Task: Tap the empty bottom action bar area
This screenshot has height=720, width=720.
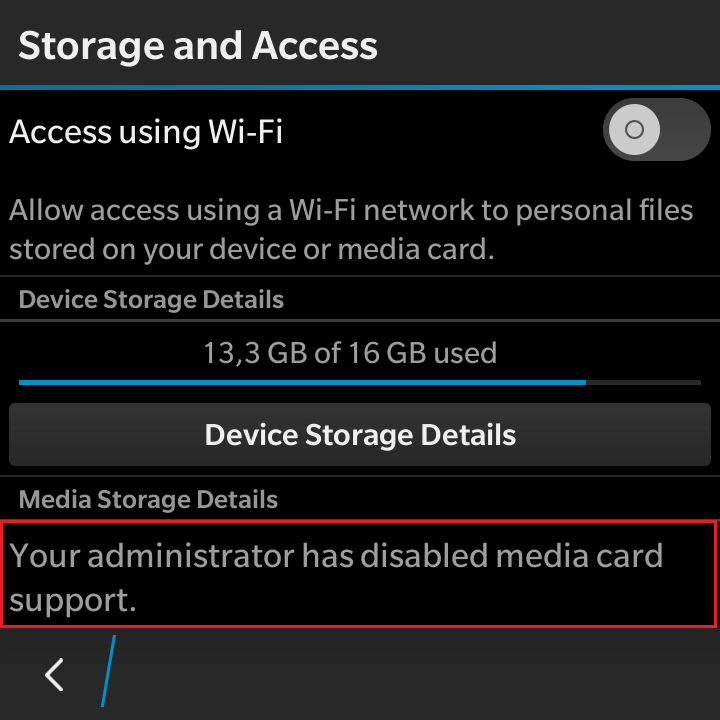Action: pyautogui.click(x=413, y=674)
